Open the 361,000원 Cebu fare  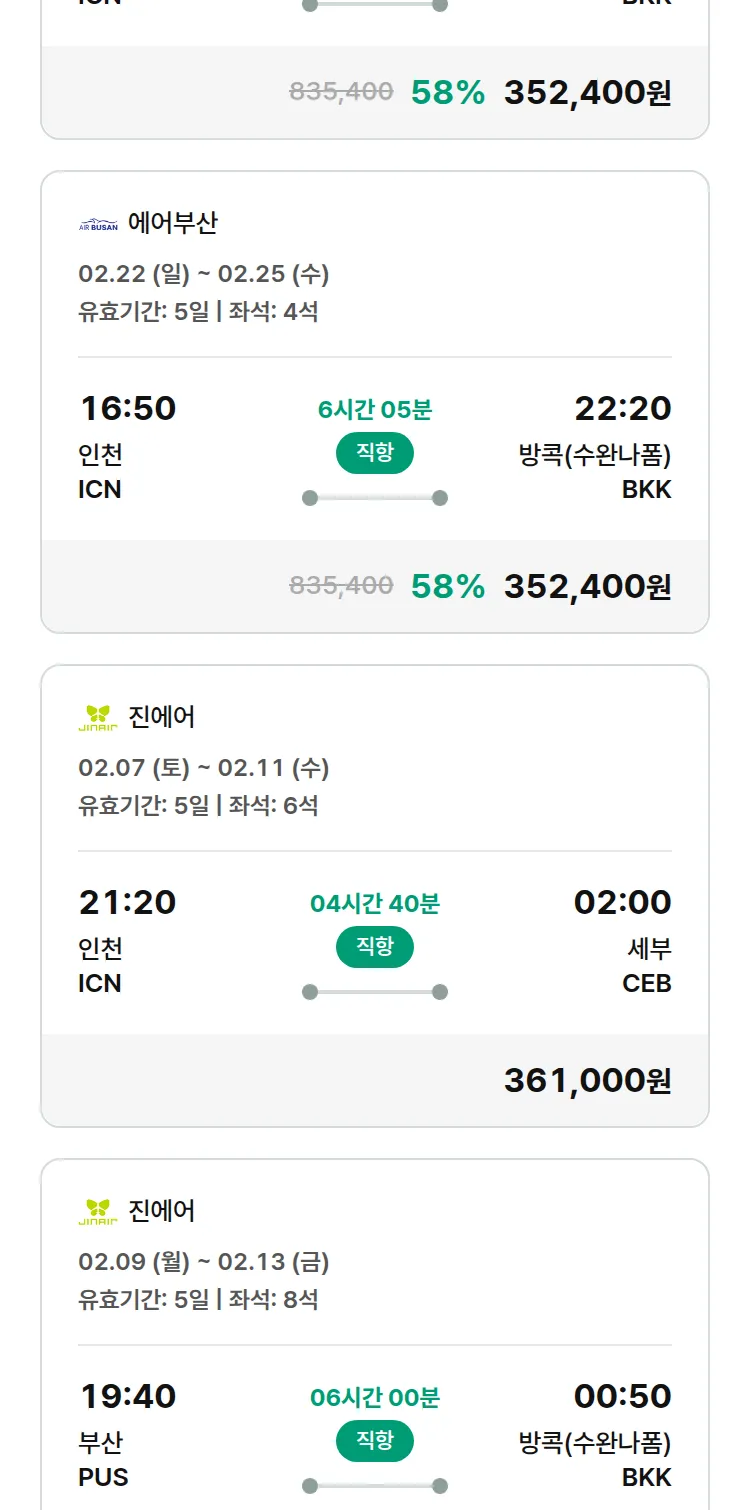[587, 1080]
